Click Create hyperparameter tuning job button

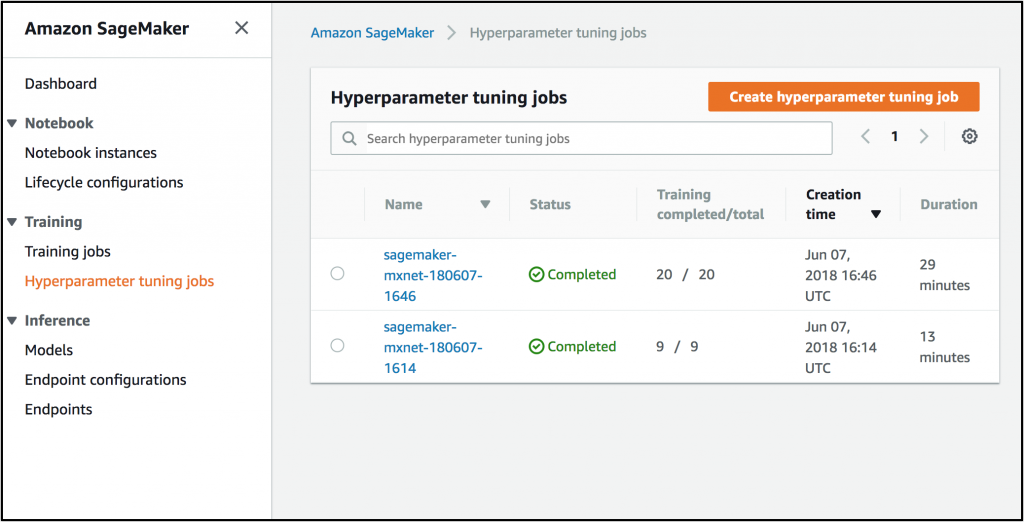(x=844, y=97)
